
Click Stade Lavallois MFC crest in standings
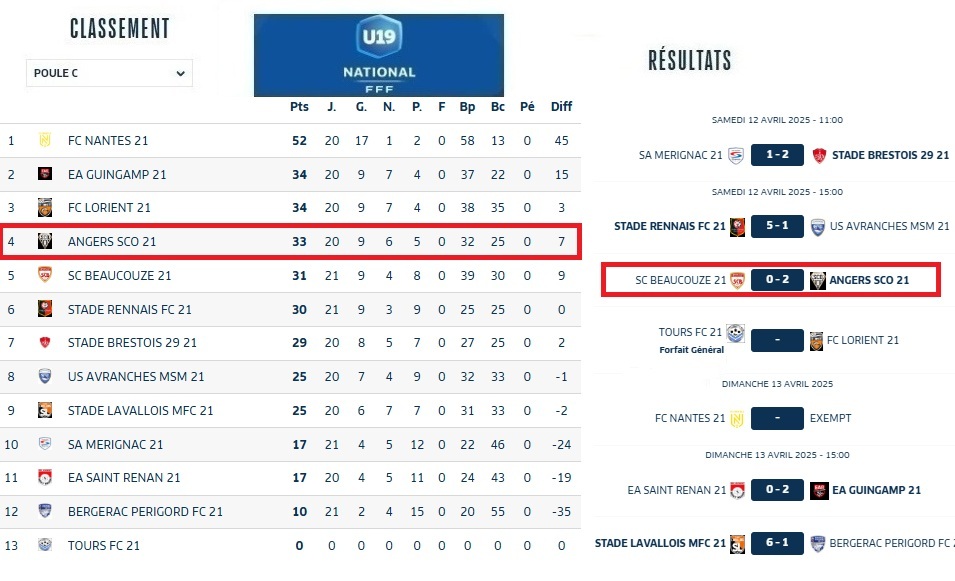[44, 410]
